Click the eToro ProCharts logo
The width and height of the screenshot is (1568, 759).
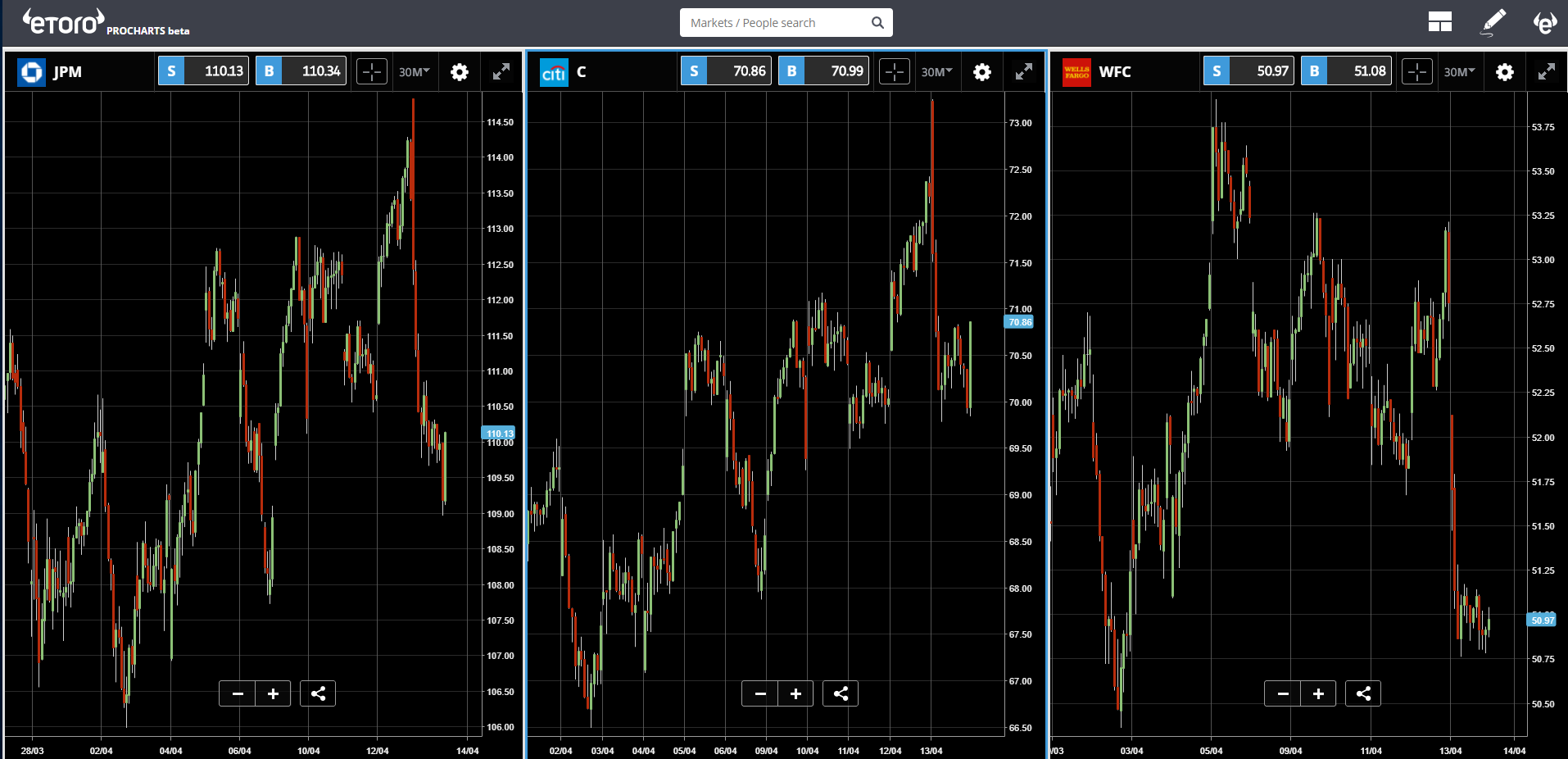tap(106, 22)
